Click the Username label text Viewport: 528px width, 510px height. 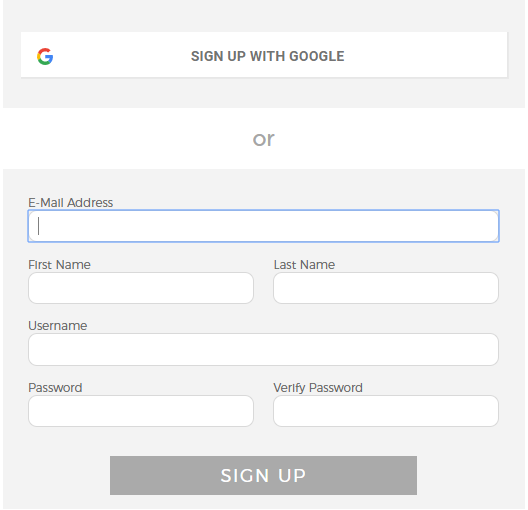tap(58, 326)
